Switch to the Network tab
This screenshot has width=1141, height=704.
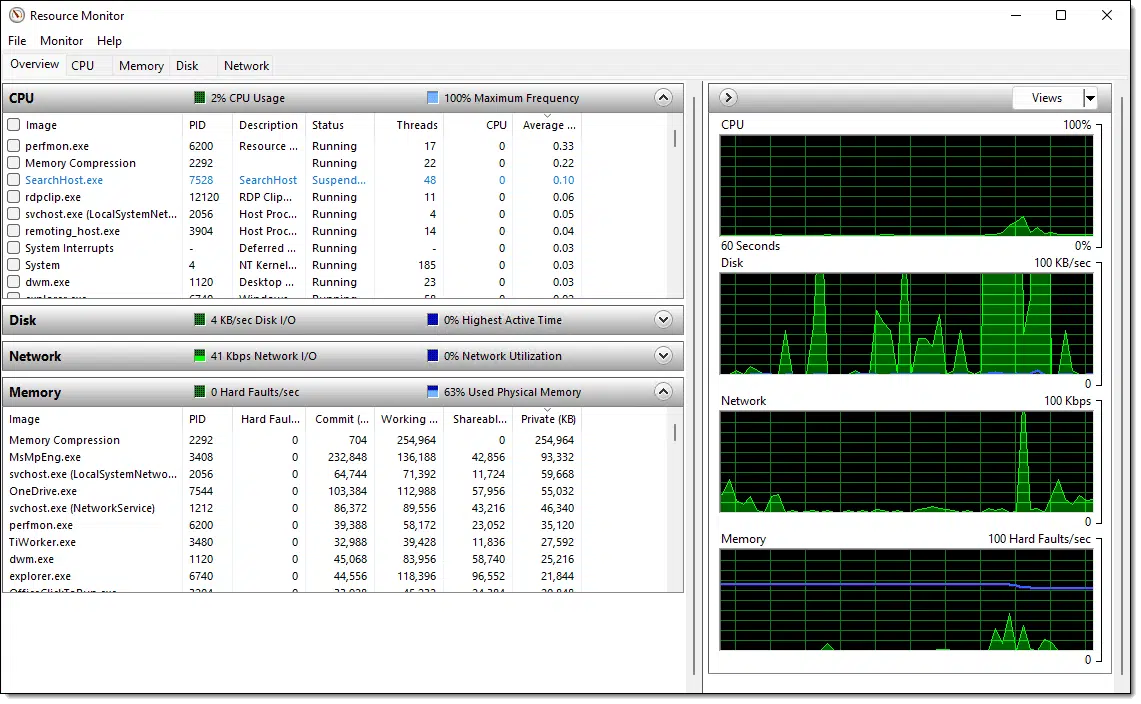247,66
